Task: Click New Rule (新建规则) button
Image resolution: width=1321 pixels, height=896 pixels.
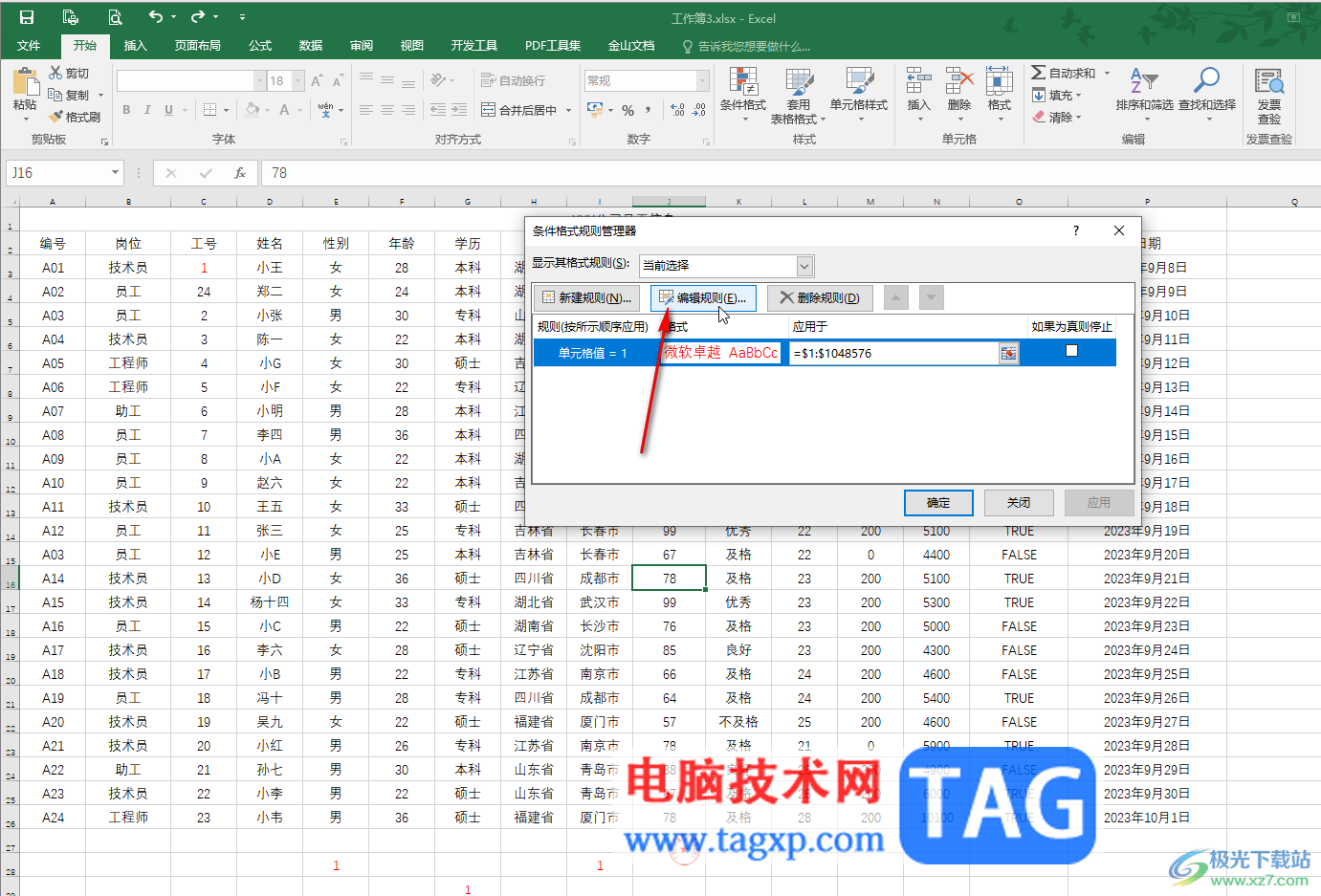Action: tap(586, 298)
